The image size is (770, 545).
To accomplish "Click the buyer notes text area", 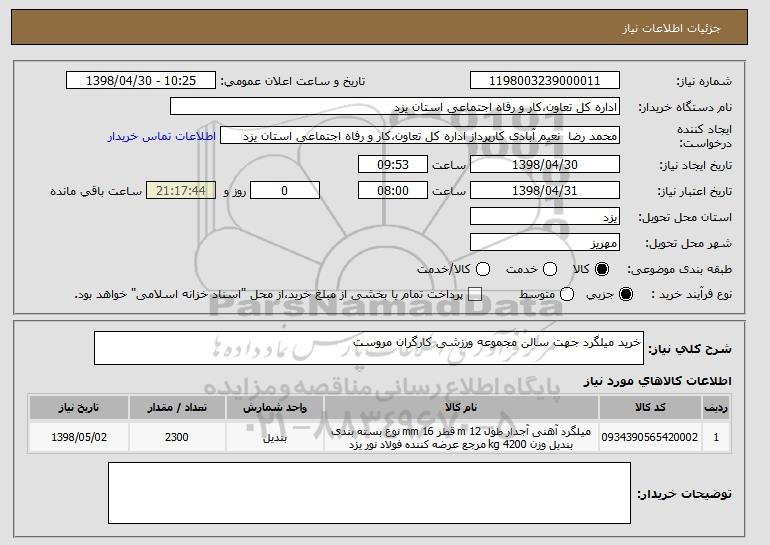I will coord(369,493).
